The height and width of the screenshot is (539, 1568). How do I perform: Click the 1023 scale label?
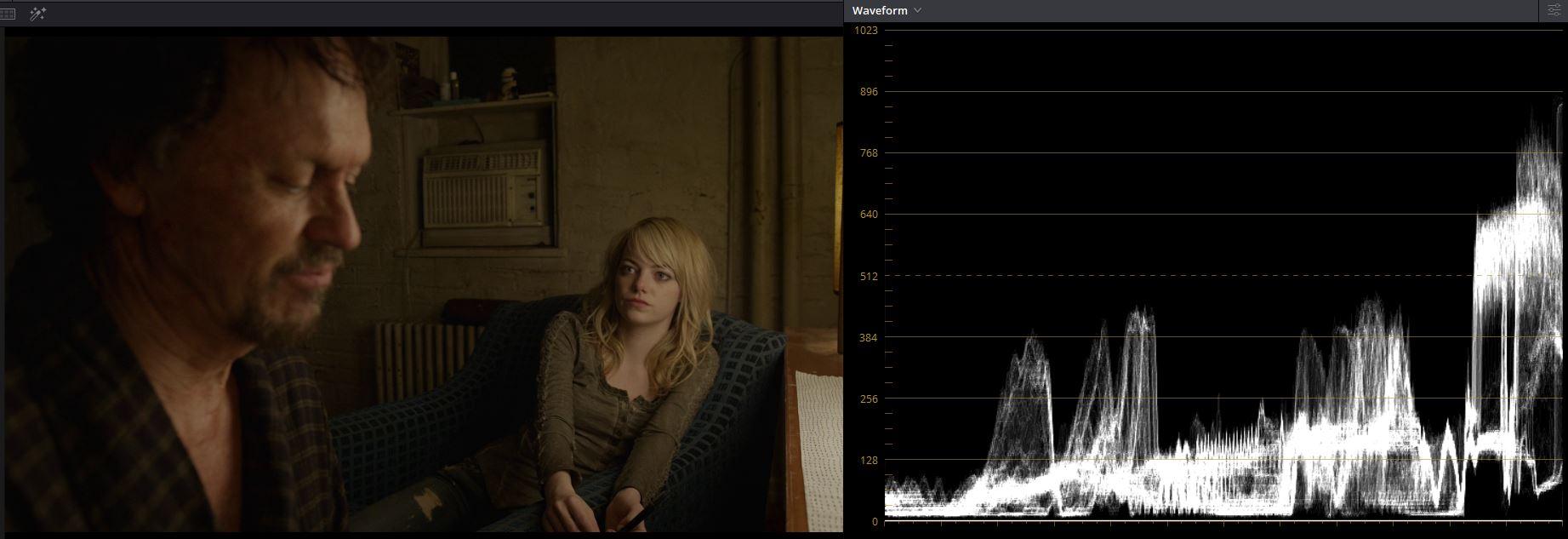[866, 31]
